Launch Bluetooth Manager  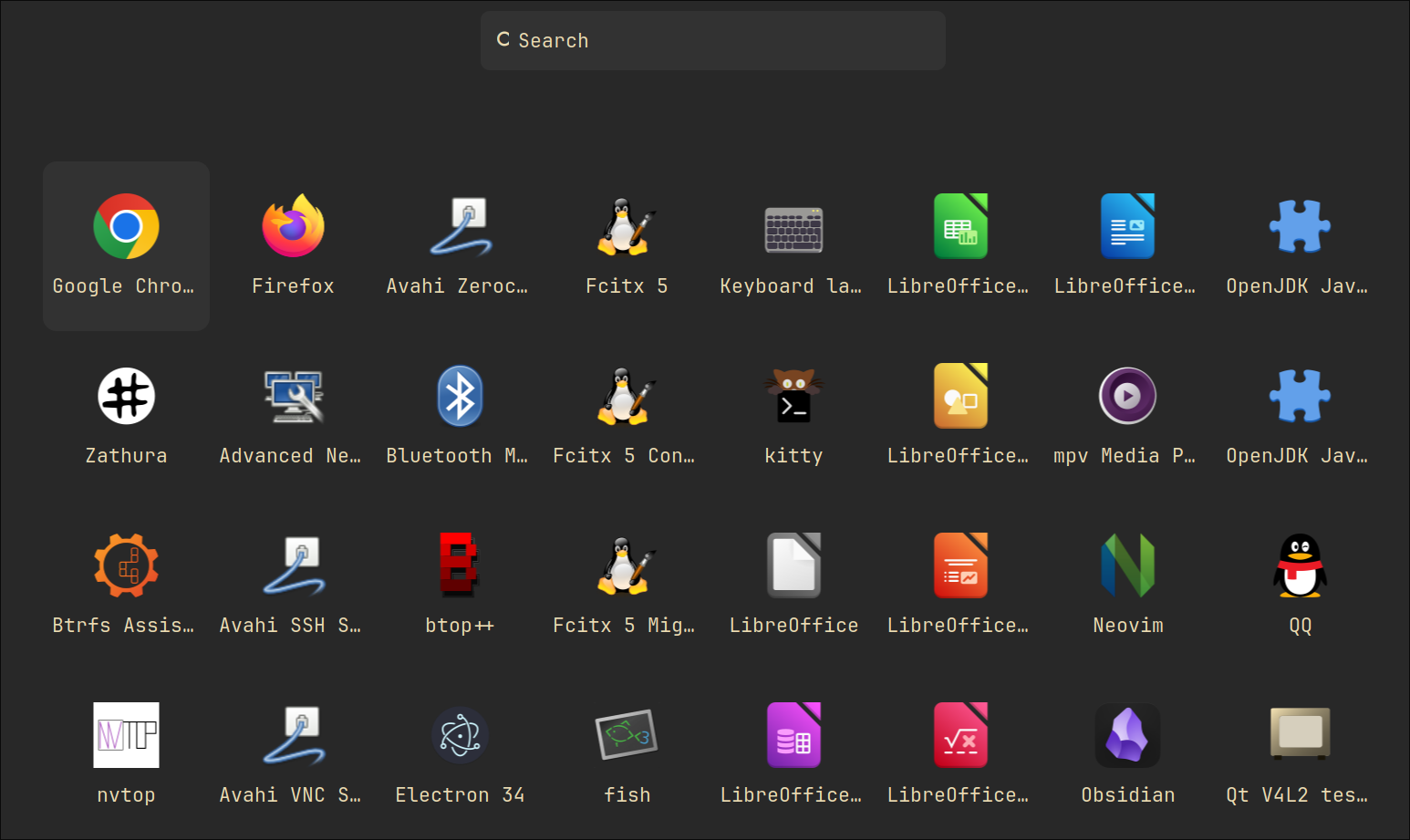[460, 416]
